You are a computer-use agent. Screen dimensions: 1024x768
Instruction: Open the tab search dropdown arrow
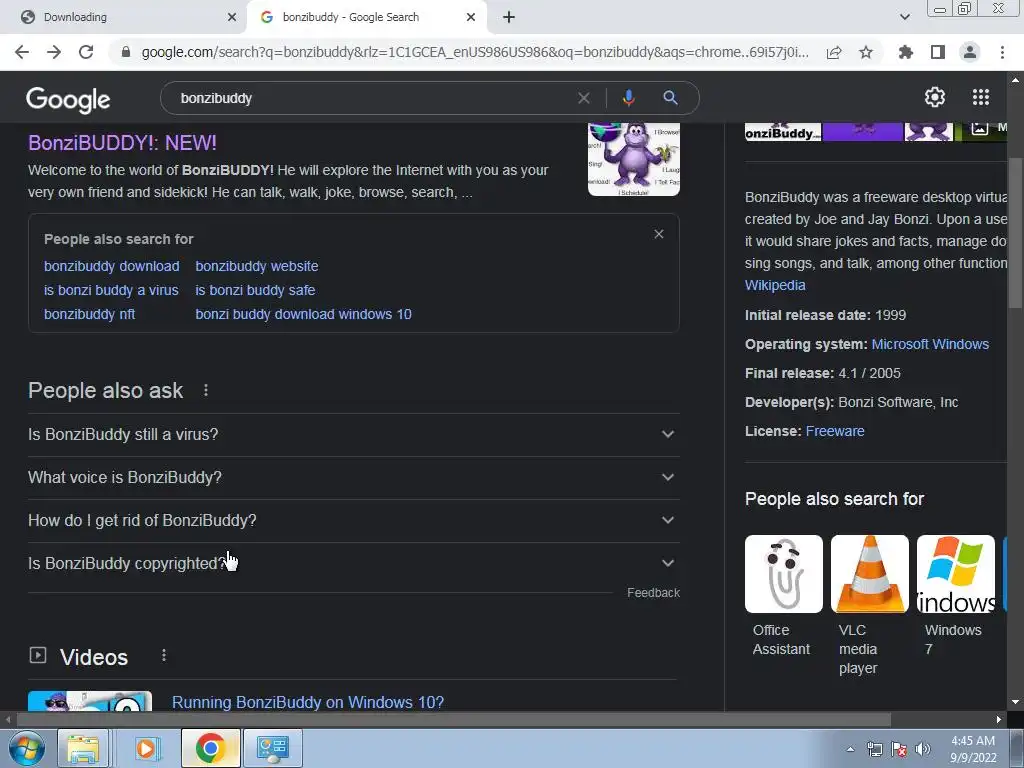point(904,17)
